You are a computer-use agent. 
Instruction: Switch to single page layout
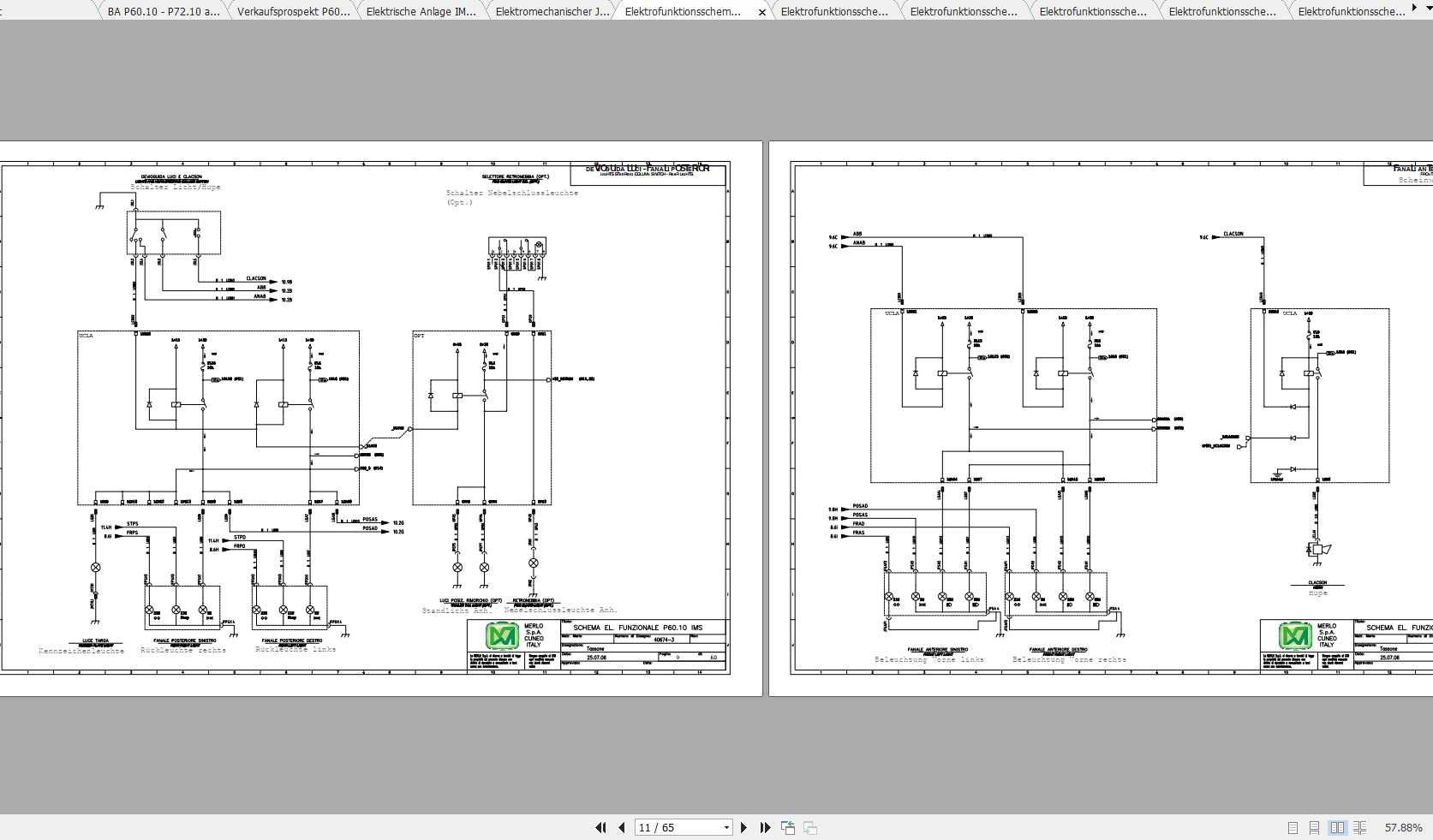pos(1293,828)
